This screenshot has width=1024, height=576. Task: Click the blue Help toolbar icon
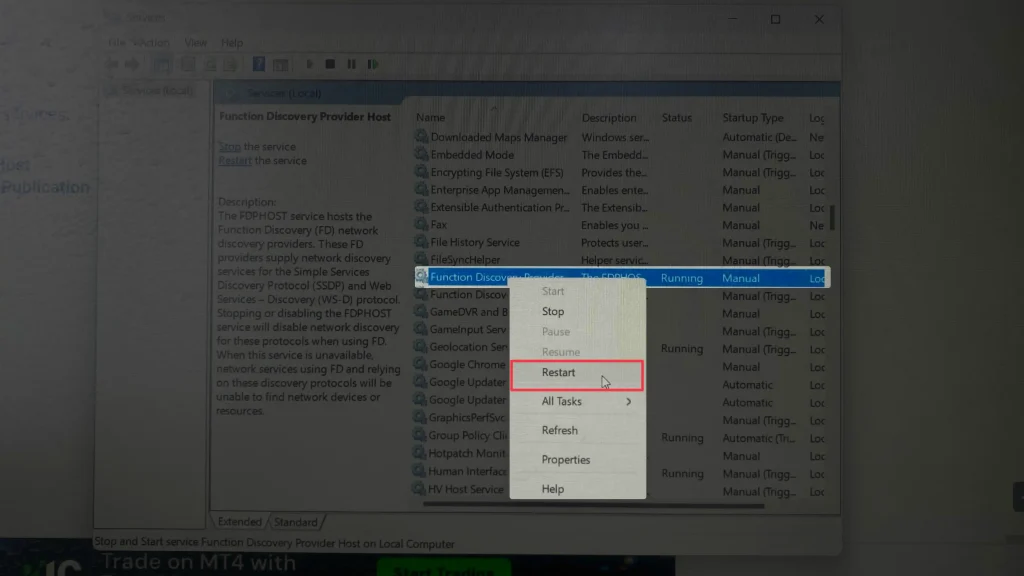point(259,64)
